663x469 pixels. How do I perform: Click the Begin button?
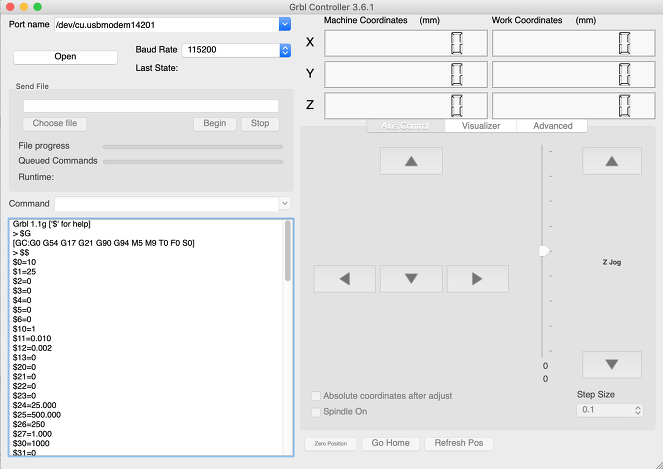click(214, 123)
